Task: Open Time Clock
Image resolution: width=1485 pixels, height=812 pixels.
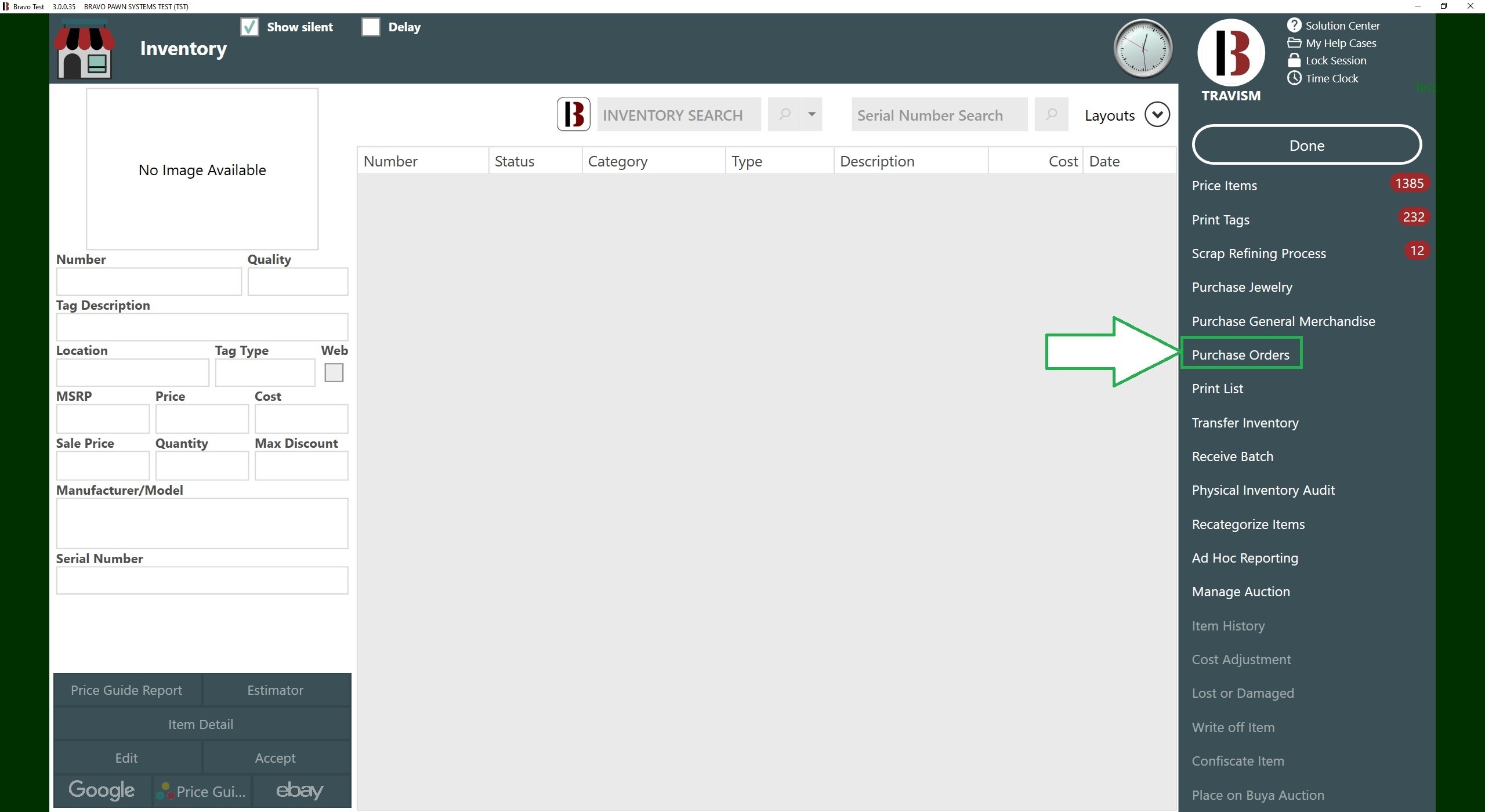Action: pyautogui.click(x=1294, y=78)
